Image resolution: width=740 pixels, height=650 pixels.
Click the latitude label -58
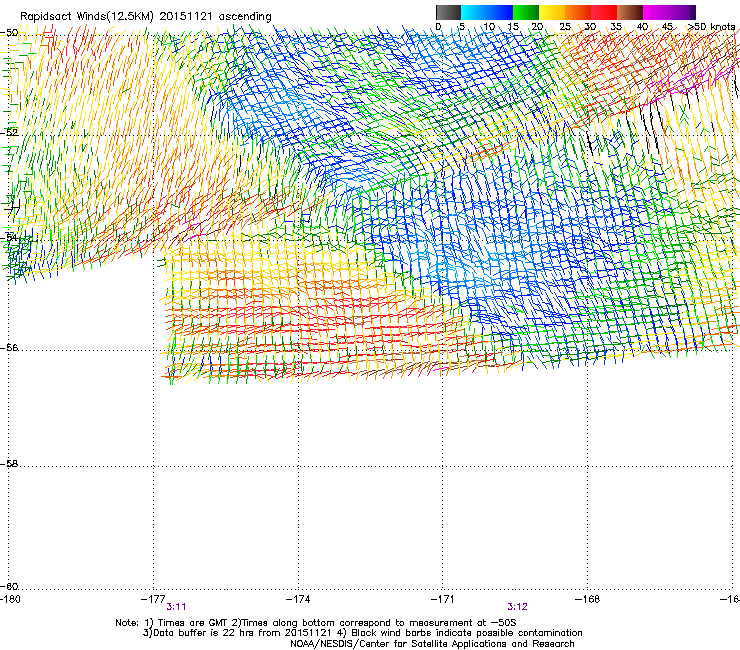tap(9, 464)
